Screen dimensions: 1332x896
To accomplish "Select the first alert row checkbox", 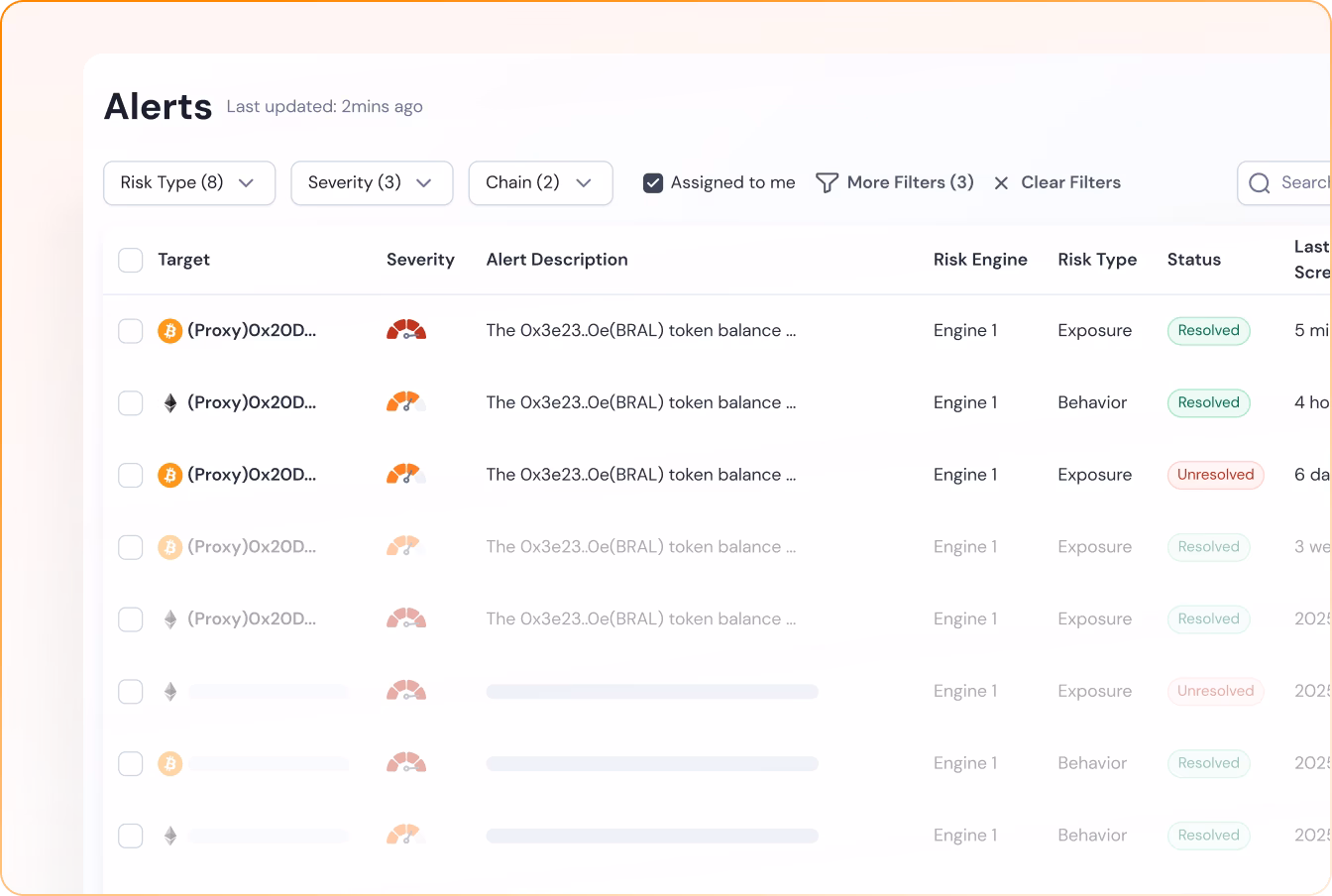I will point(131,331).
